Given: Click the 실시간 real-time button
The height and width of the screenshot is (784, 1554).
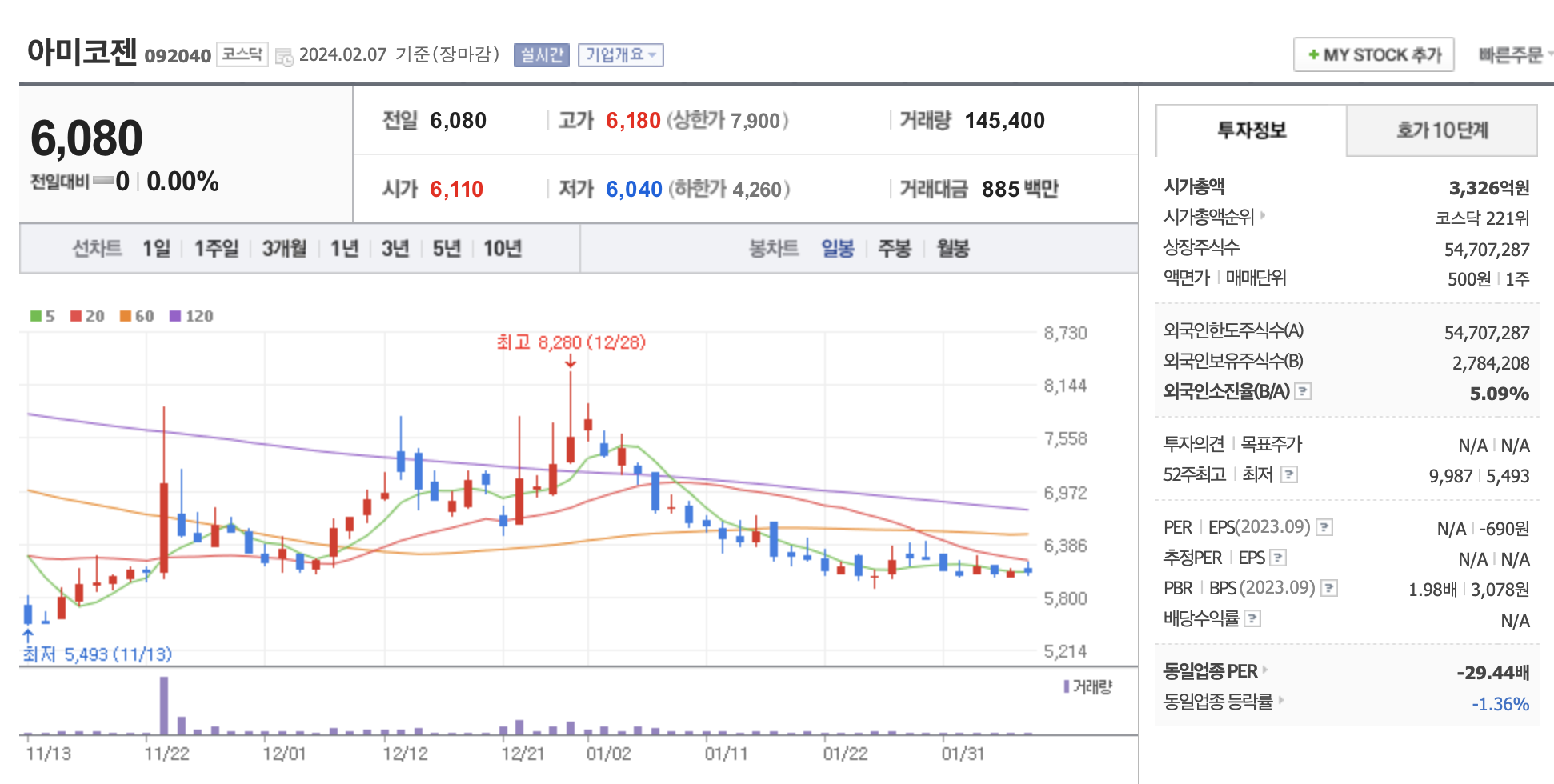Looking at the screenshot, I should [x=542, y=54].
